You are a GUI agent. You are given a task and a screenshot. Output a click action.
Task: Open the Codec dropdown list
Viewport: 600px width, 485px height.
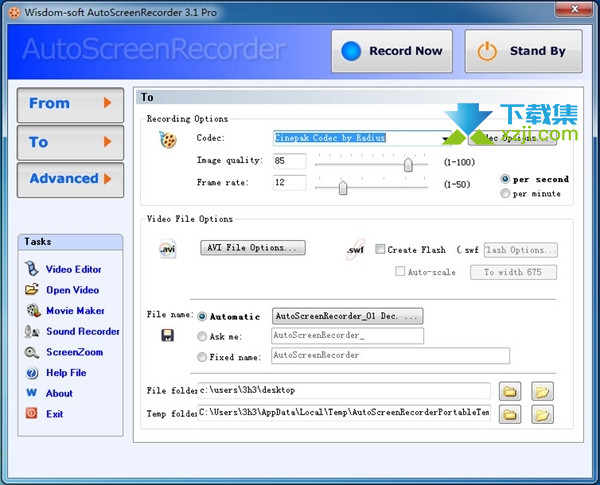tap(445, 139)
